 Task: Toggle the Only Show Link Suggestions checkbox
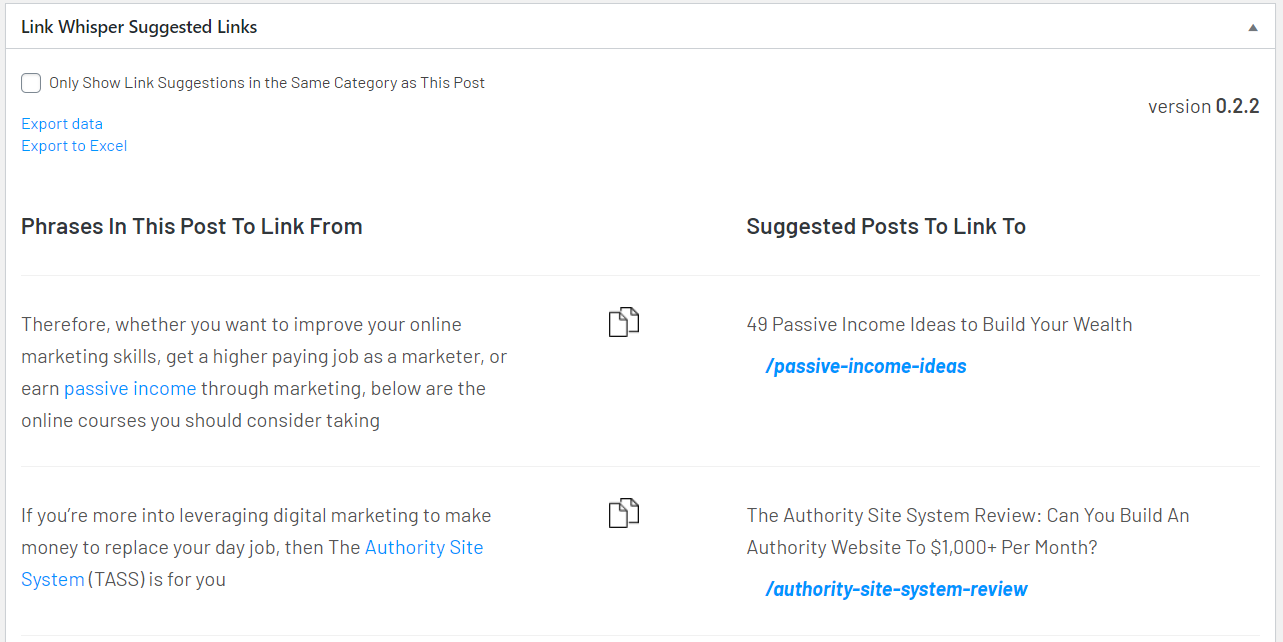pos(30,82)
